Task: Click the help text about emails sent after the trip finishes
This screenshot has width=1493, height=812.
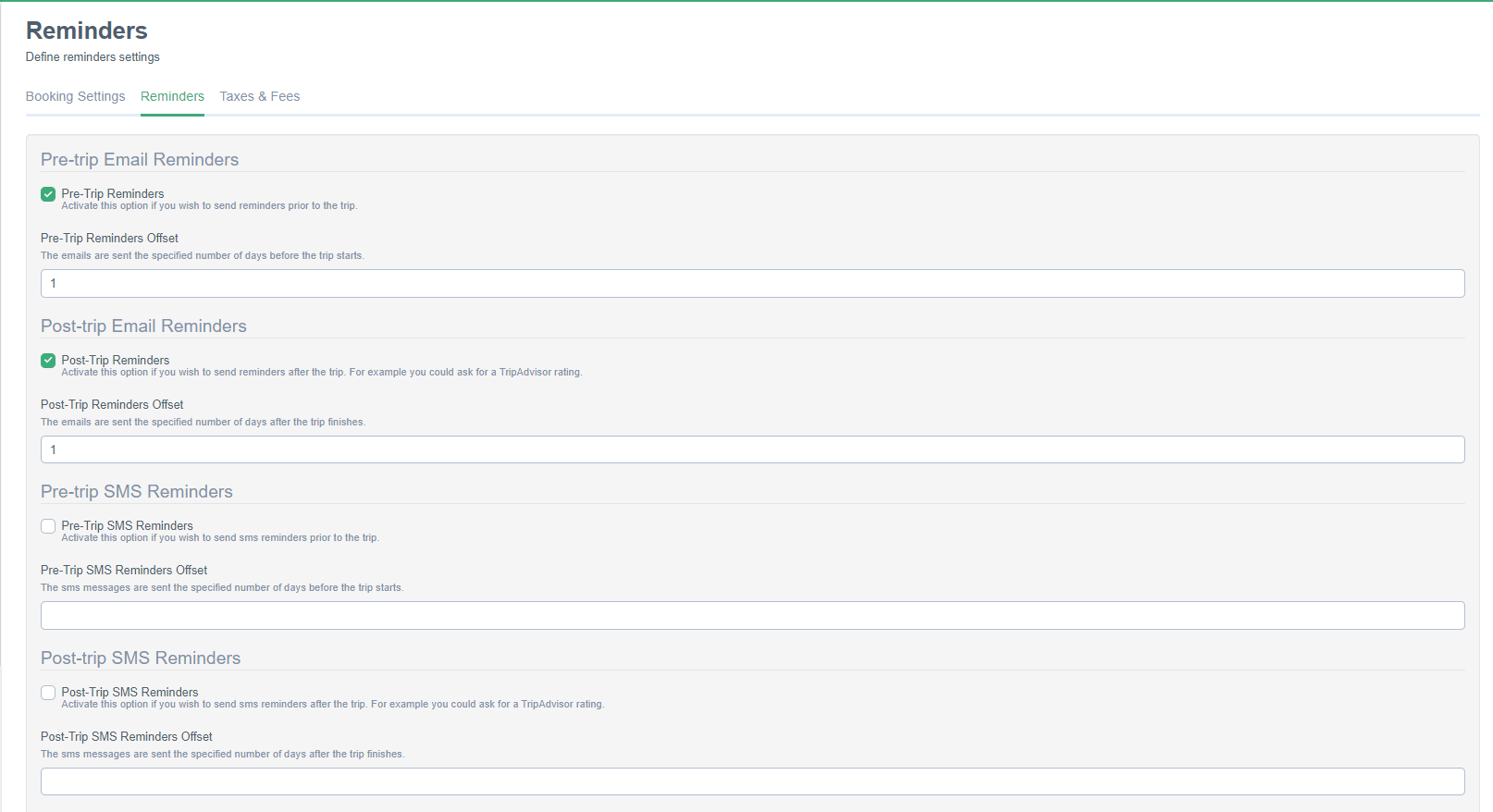Action: (203, 422)
